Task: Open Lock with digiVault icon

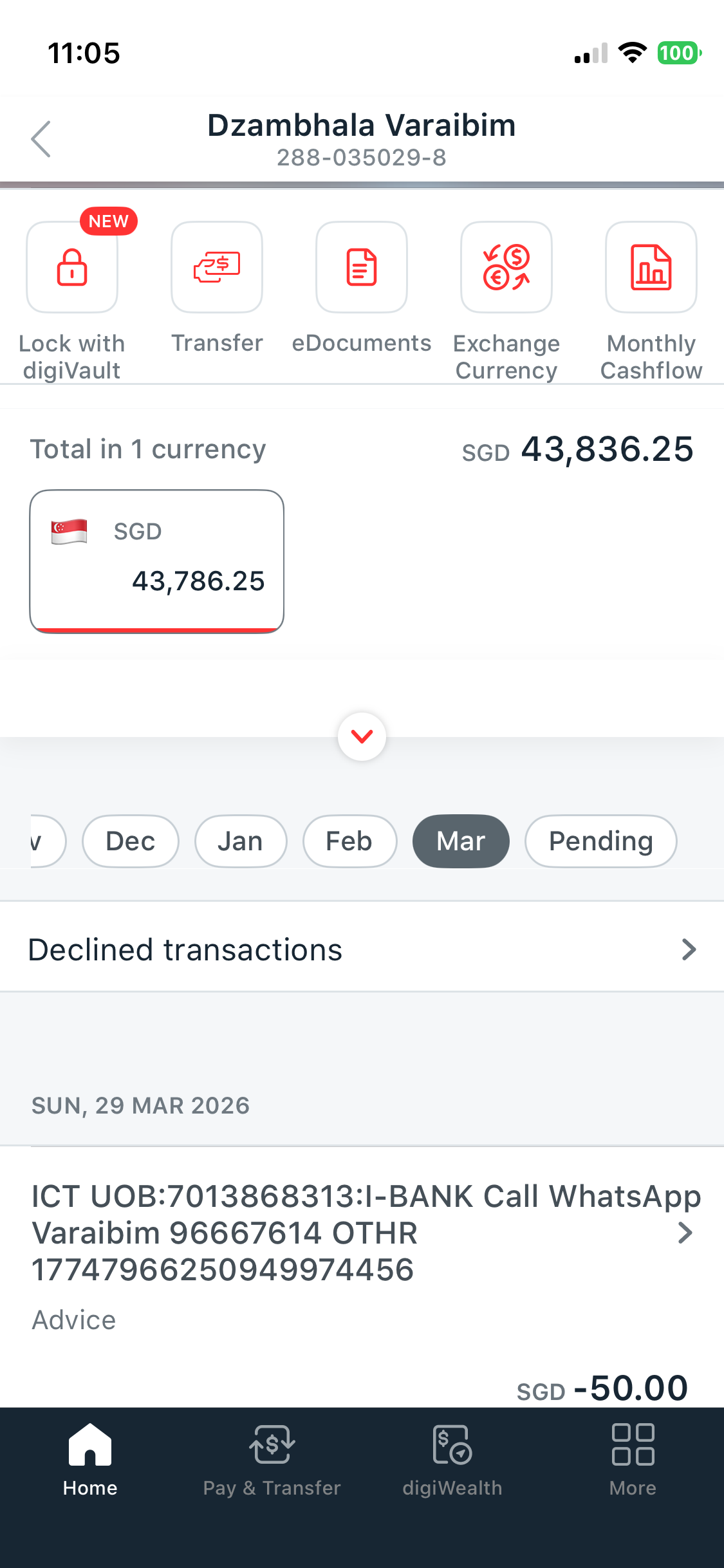Action: tap(72, 267)
